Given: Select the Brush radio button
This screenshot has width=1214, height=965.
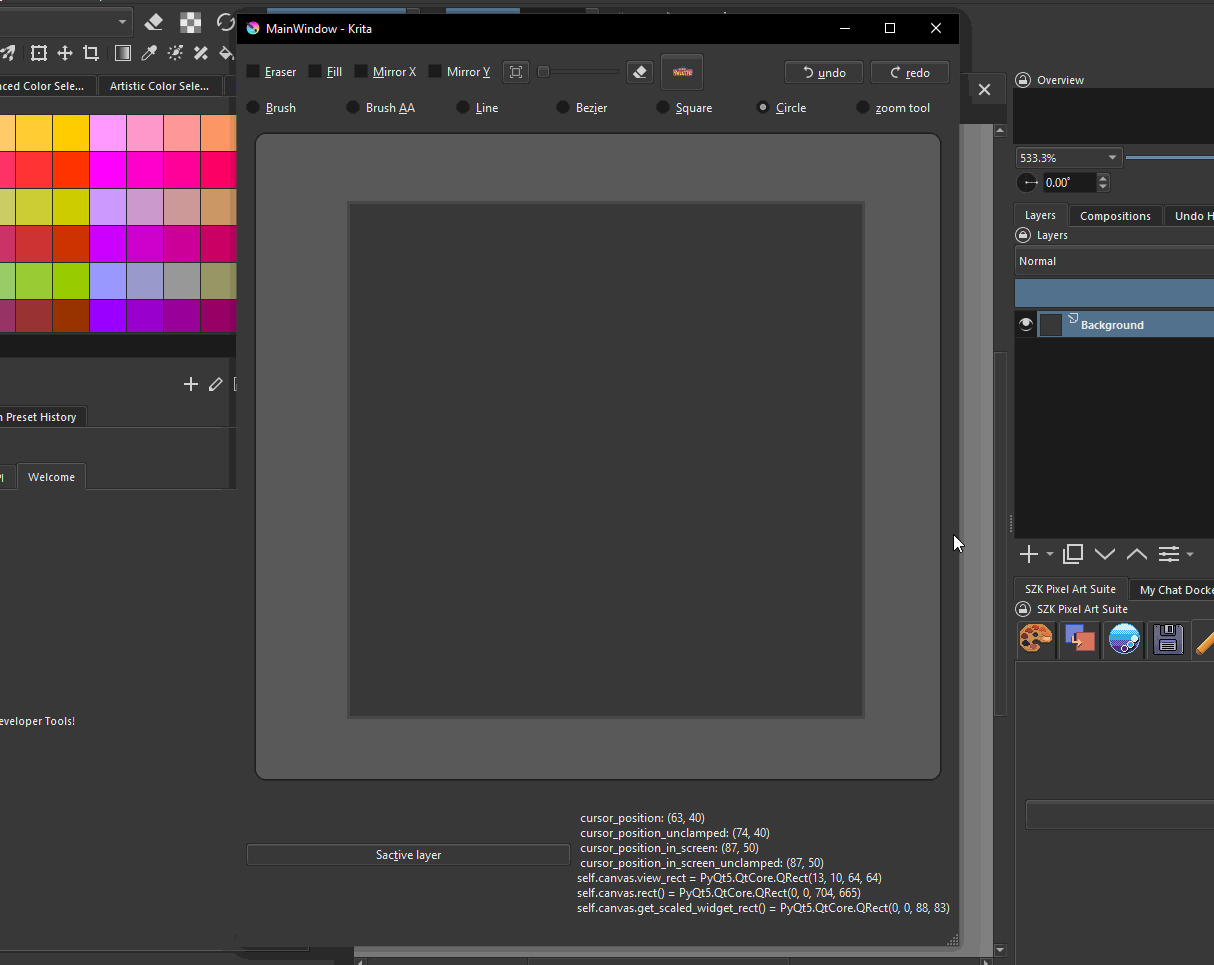Looking at the screenshot, I should click(271, 108).
